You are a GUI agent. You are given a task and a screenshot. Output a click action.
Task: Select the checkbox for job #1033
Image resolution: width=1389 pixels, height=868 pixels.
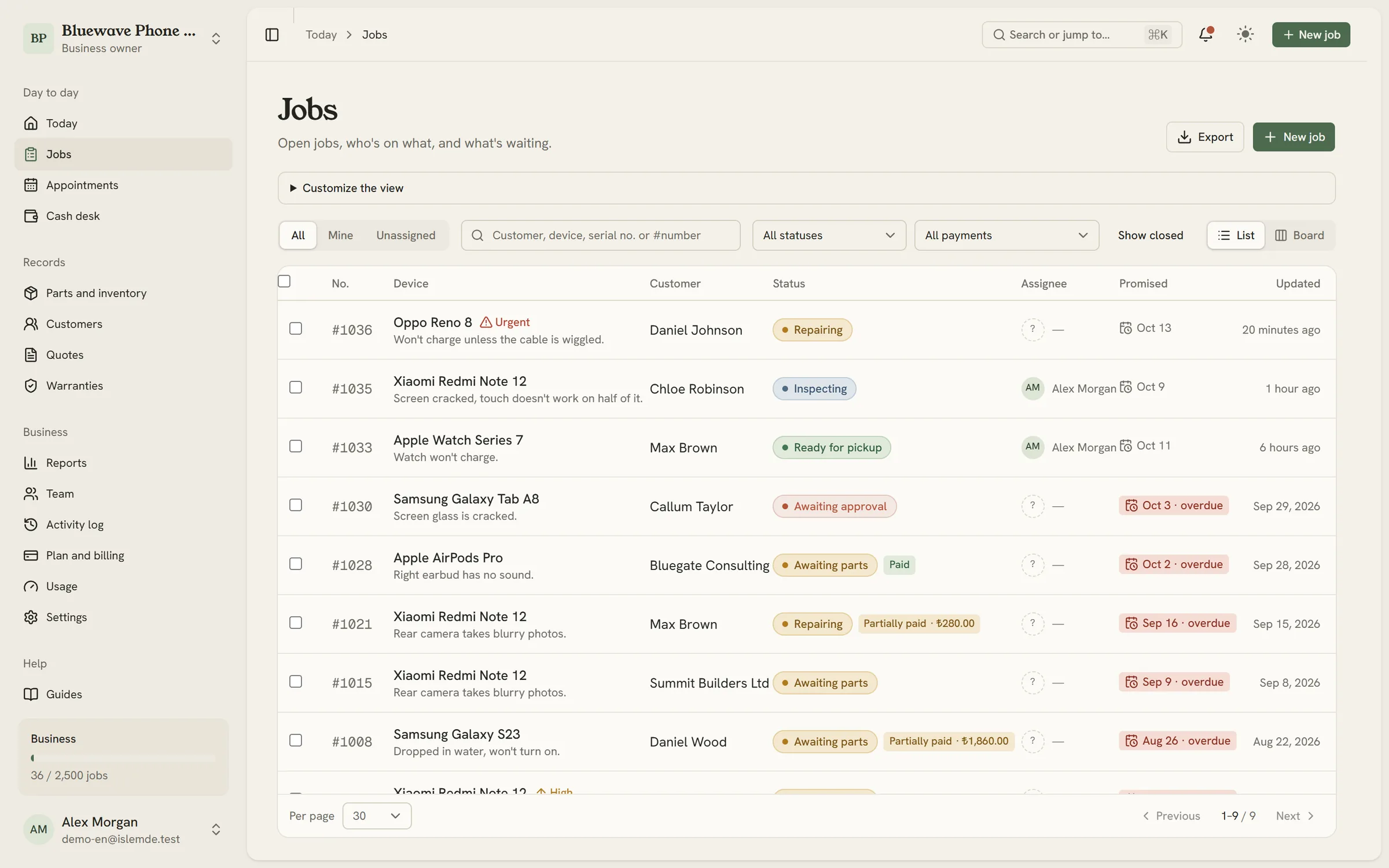click(x=296, y=446)
